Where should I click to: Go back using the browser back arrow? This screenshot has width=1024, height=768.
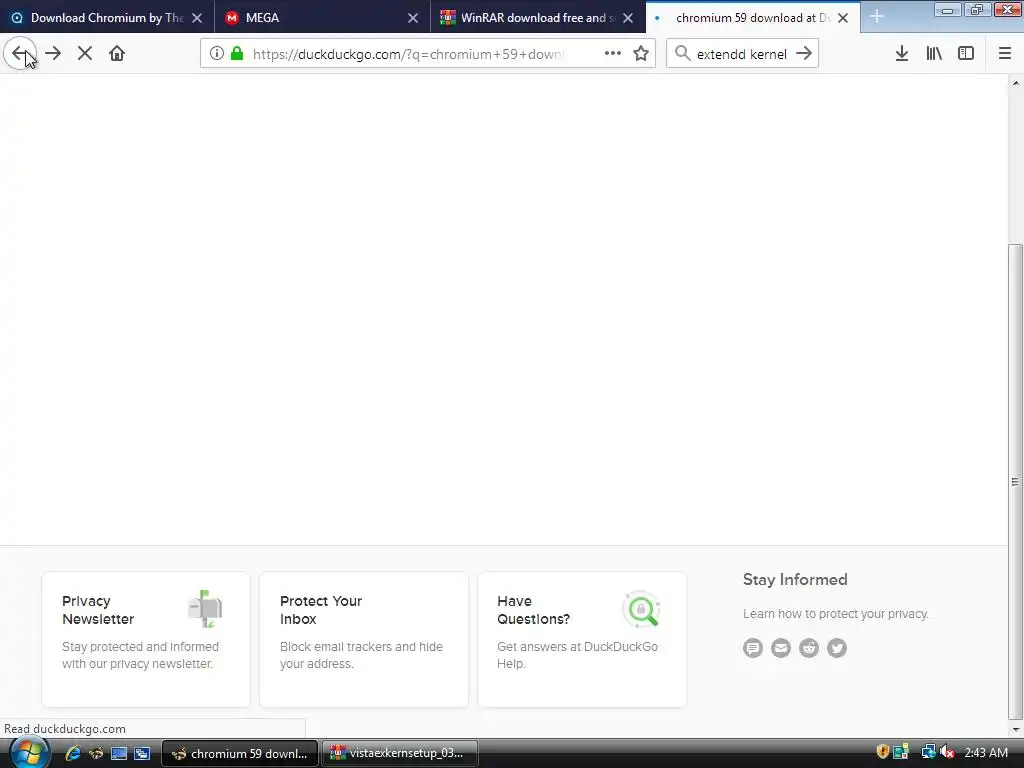[x=20, y=54]
